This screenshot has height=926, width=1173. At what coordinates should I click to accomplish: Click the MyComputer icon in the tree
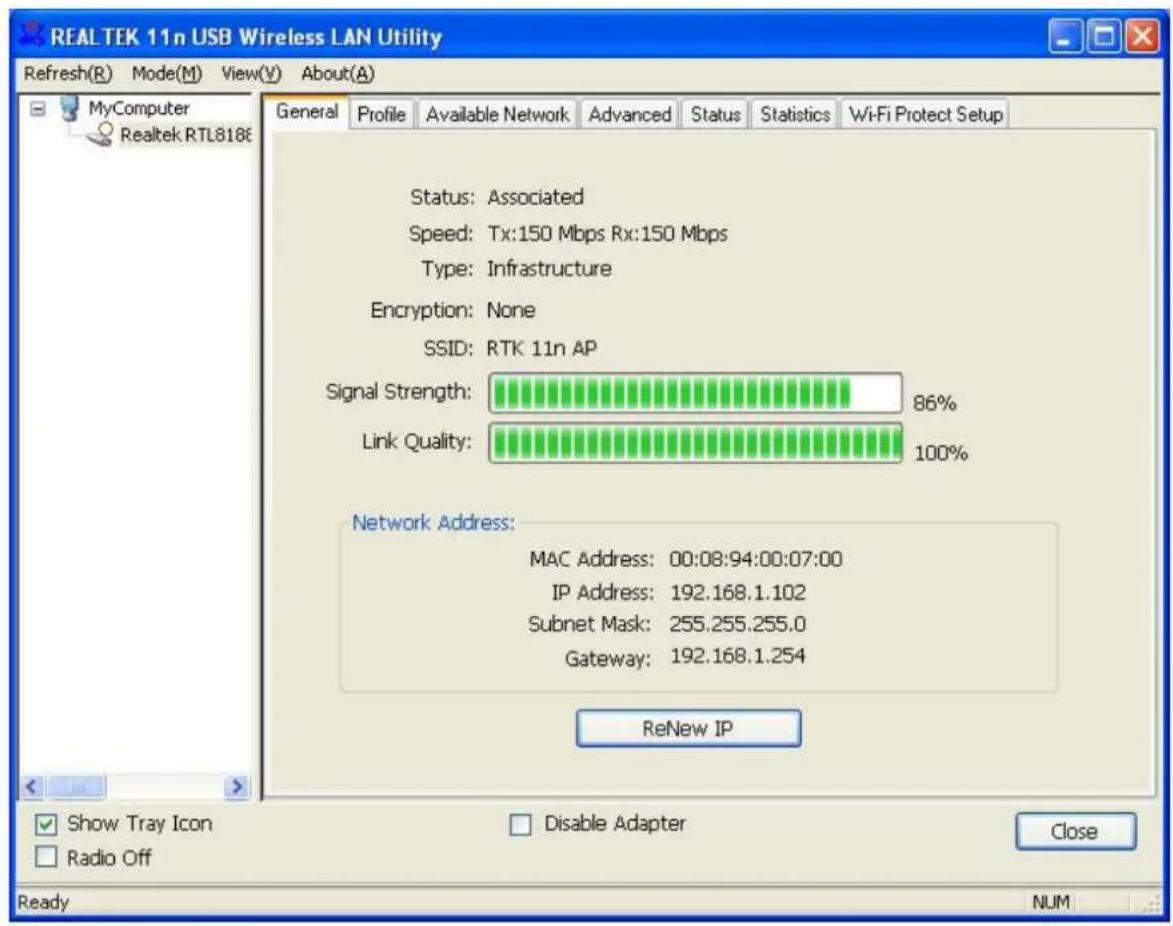click(x=70, y=108)
